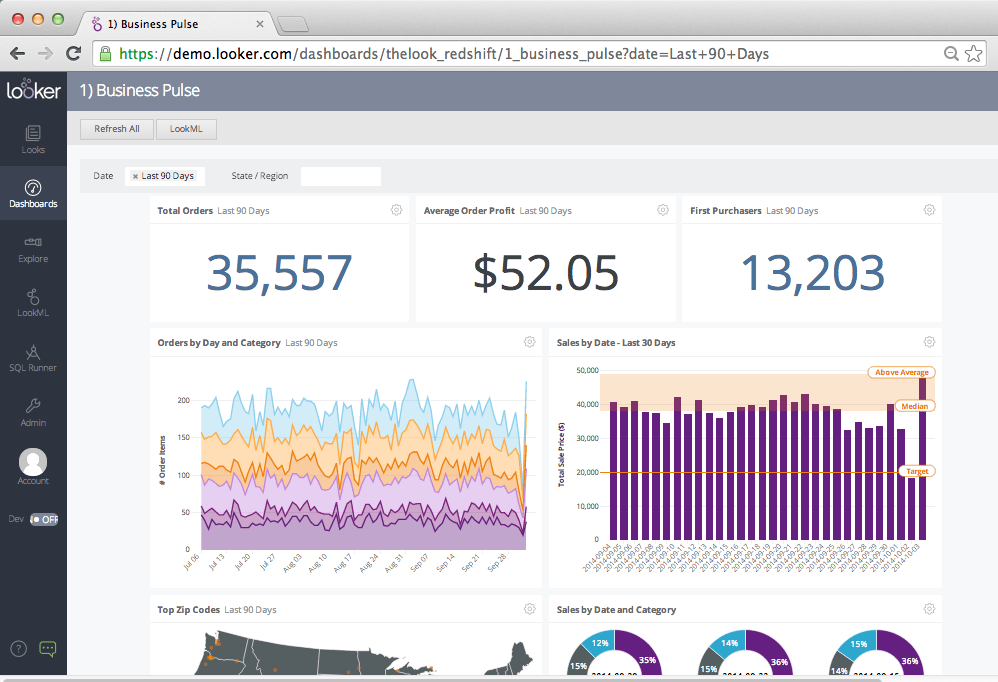Open Sales by Date gear menu
The width and height of the screenshot is (998, 682).
929,342
